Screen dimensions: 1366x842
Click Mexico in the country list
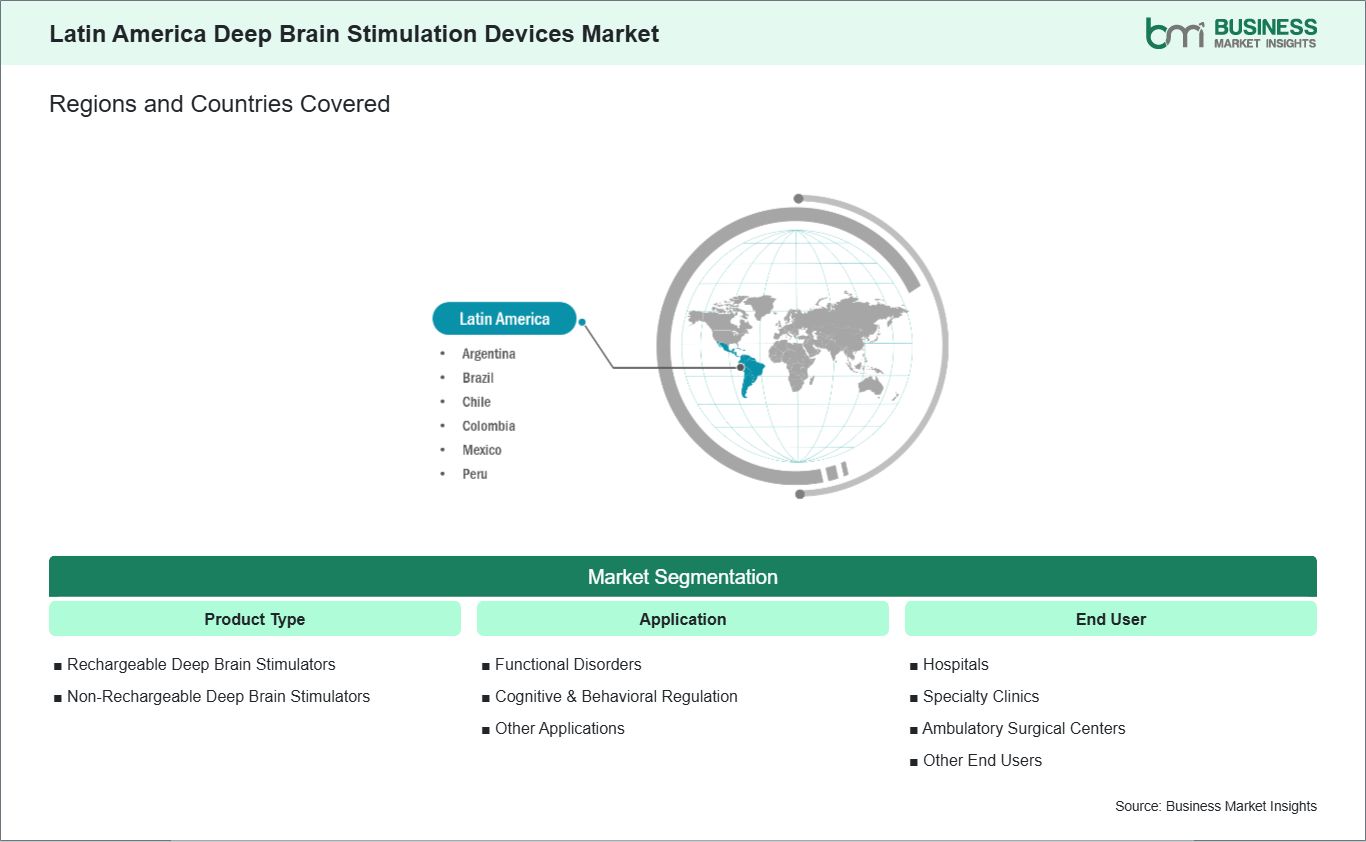482,450
